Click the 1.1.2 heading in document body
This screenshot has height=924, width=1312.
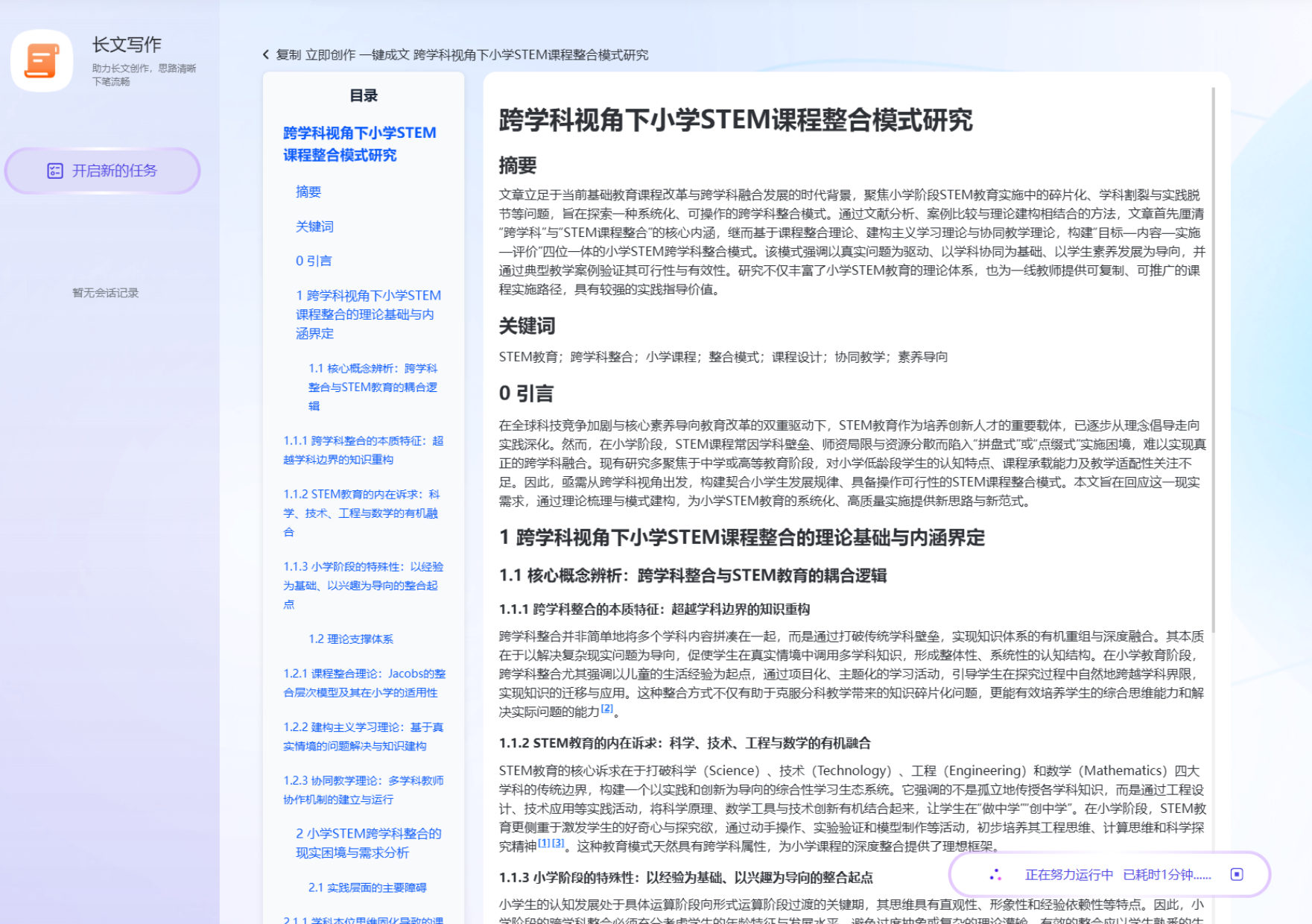click(x=685, y=743)
